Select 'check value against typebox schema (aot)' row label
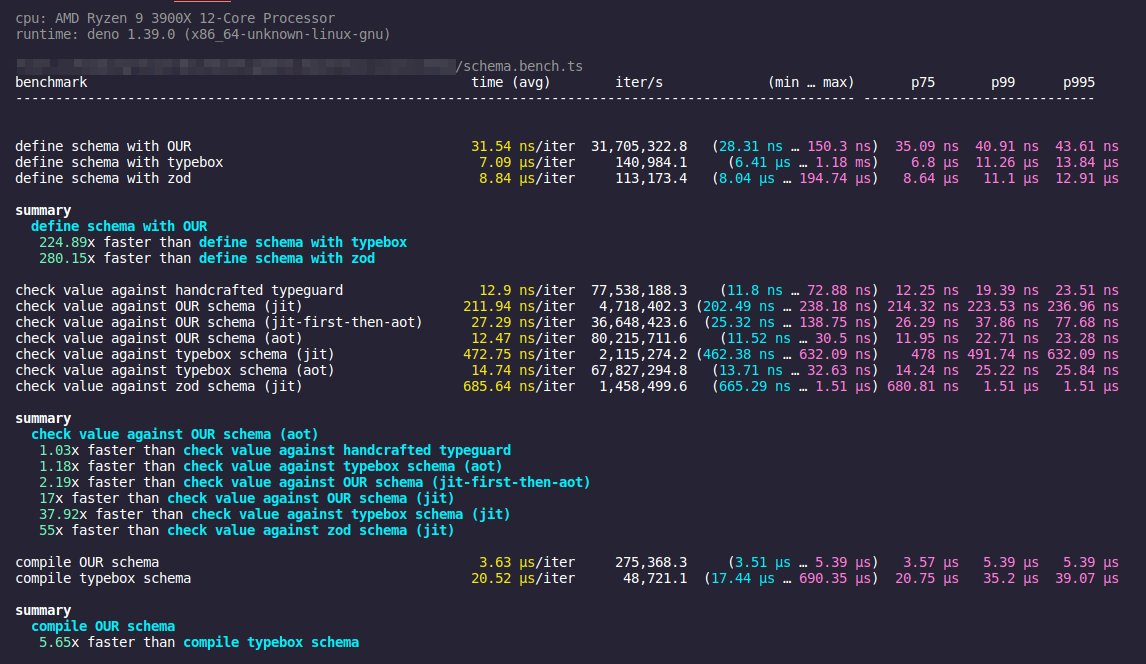 (x=175, y=370)
